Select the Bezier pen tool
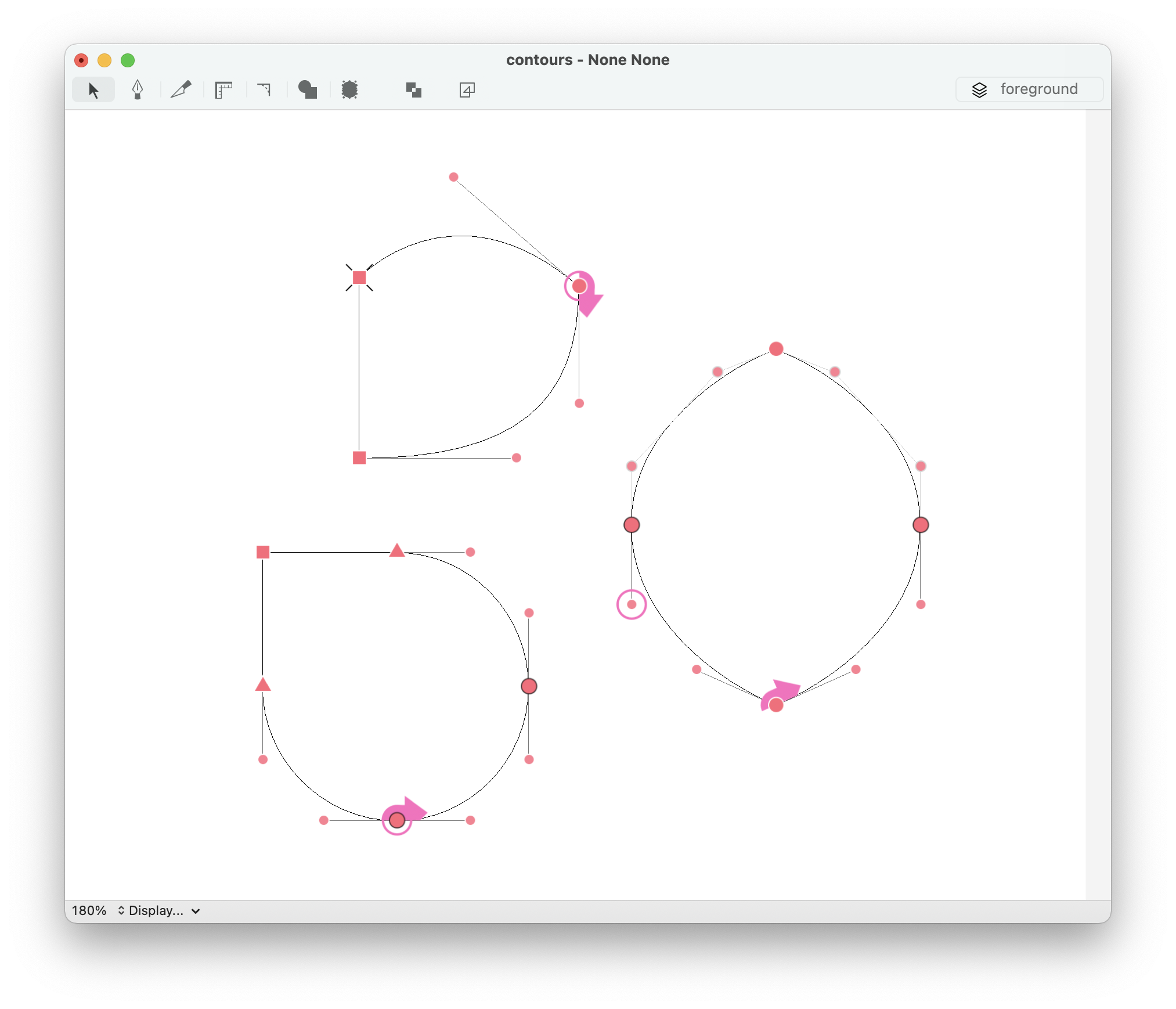The width and height of the screenshot is (1176, 1009). 138,90
